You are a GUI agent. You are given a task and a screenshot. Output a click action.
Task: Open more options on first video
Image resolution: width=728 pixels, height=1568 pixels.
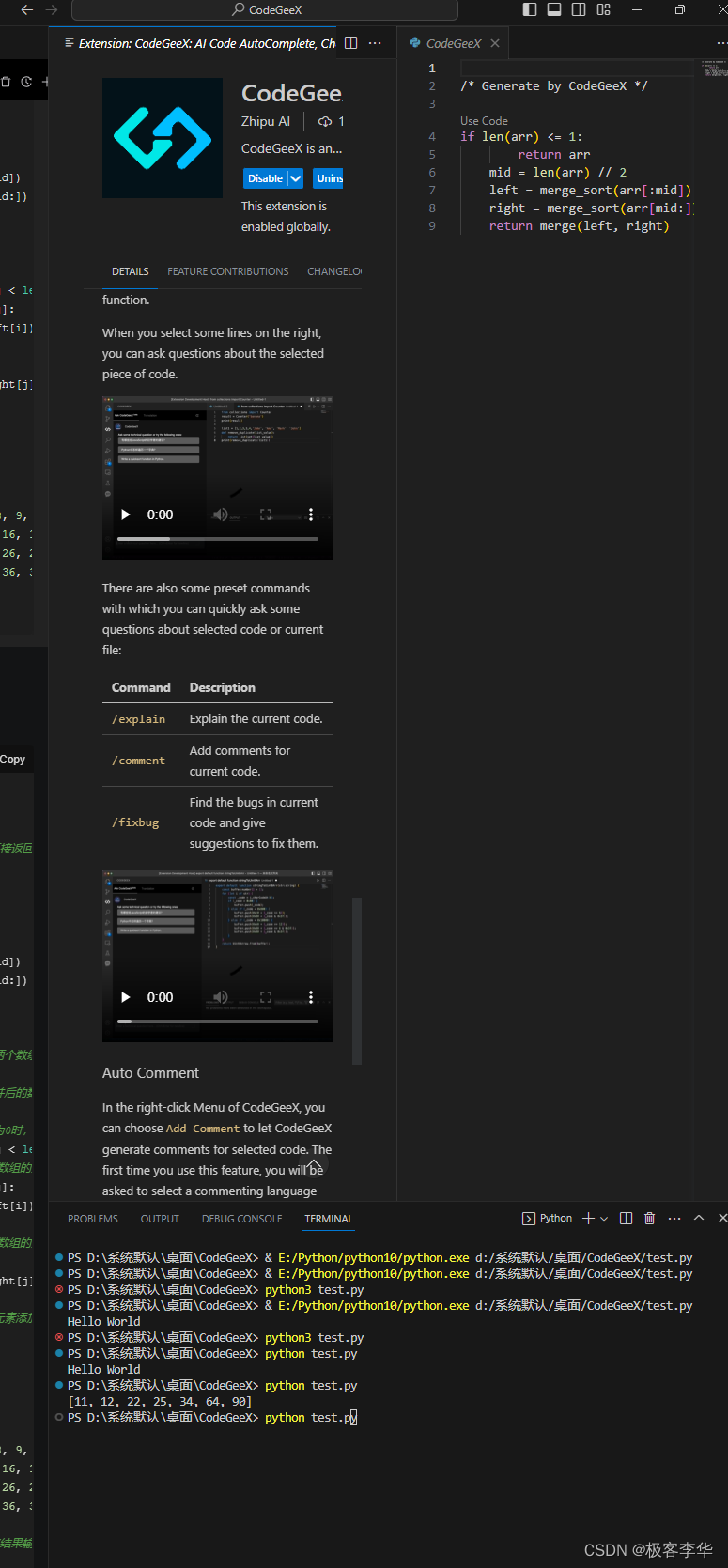[x=311, y=515]
